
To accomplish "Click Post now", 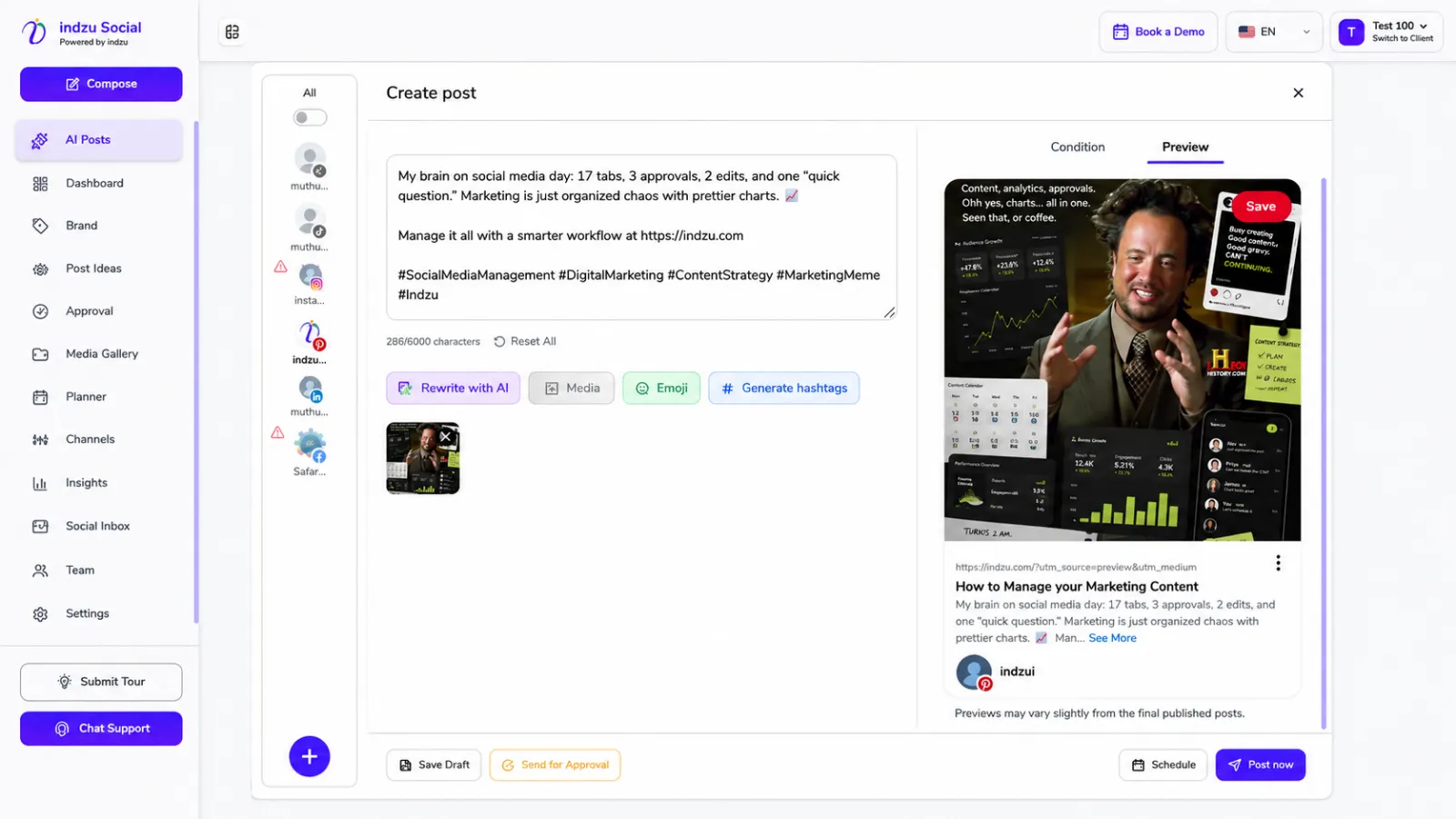I will (x=1260, y=765).
